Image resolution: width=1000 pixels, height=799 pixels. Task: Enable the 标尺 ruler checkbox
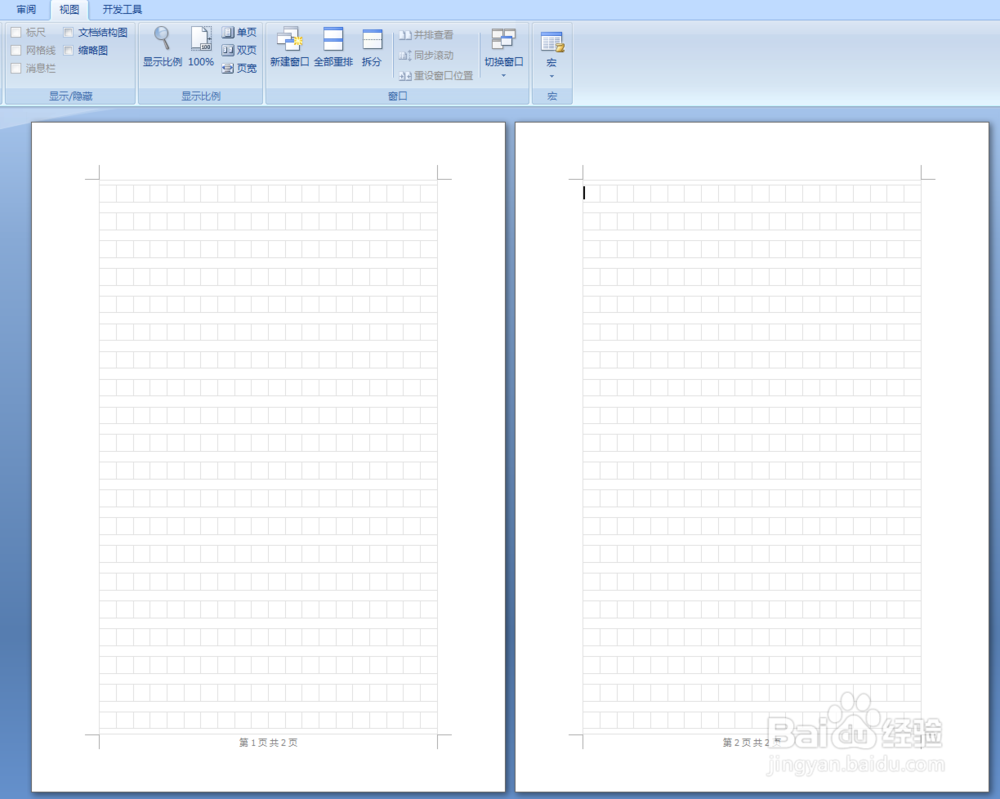pyautogui.click(x=16, y=32)
